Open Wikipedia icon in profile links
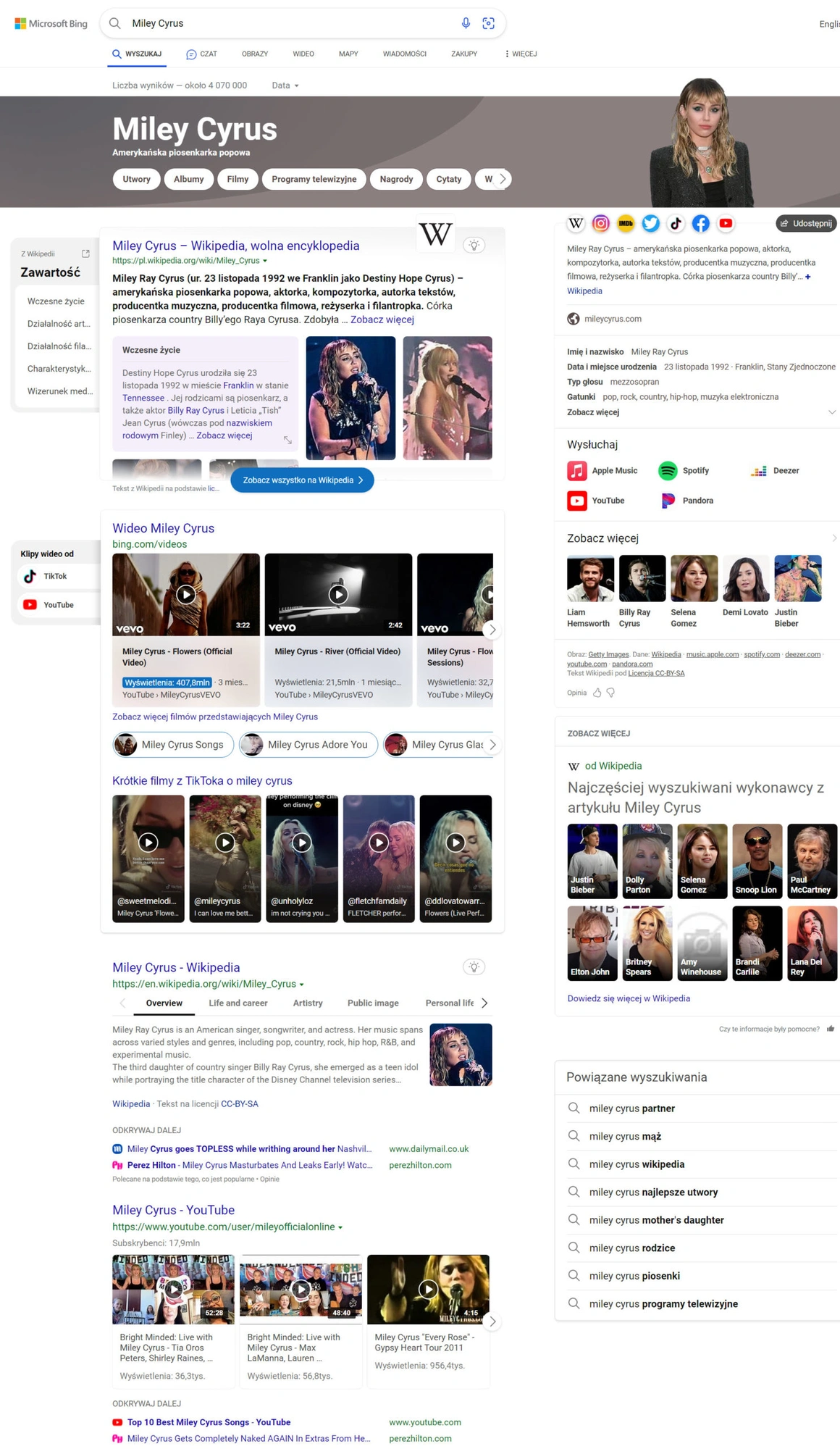The image size is (840, 1449). coord(576,223)
